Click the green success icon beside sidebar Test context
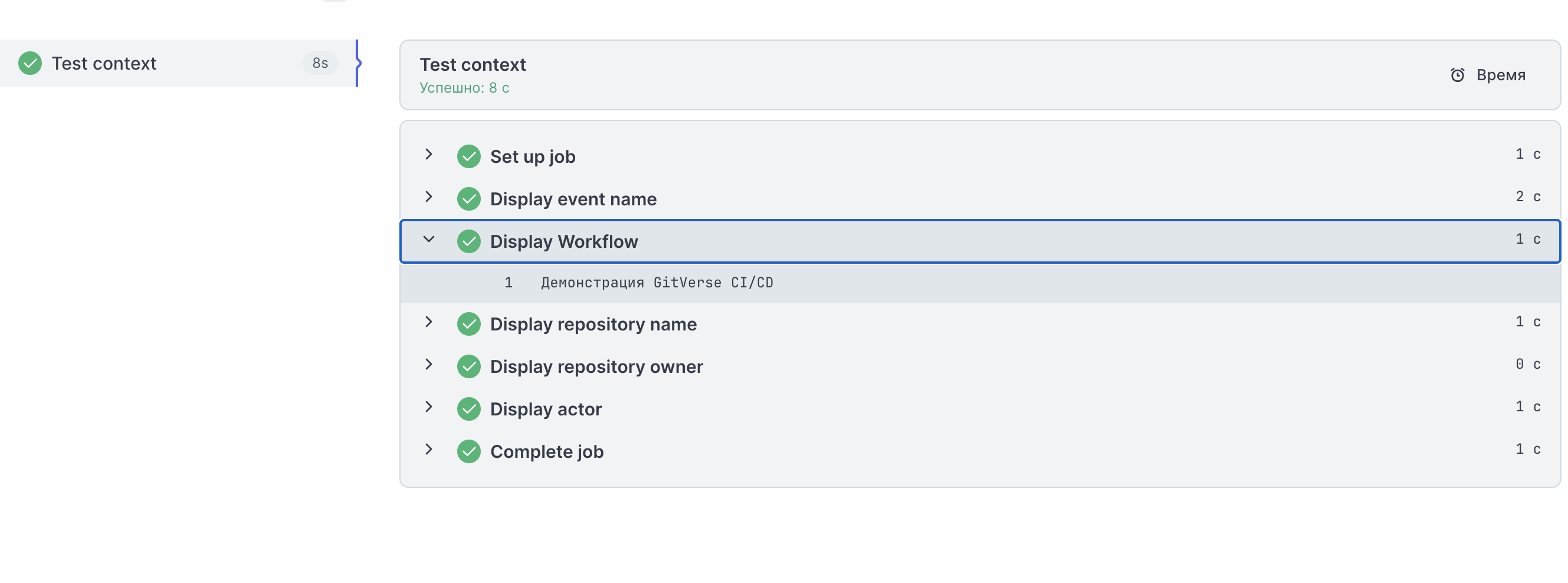This screenshot has width=1568, height=583. pyautogui.click(x=30, y=63)
